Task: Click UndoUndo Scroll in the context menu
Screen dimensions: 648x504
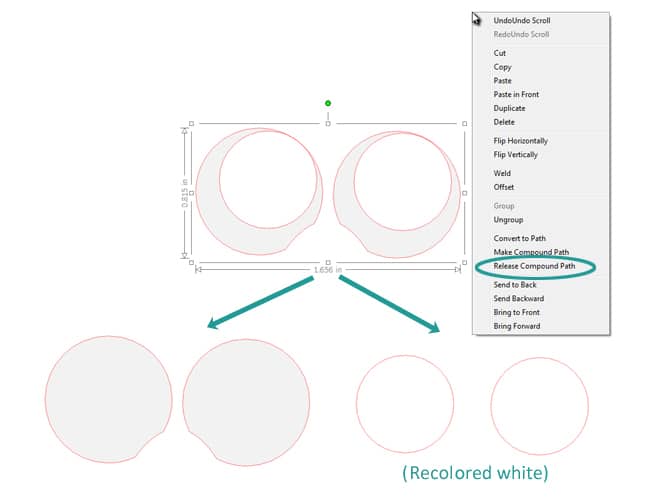Action: pos(521,20)
